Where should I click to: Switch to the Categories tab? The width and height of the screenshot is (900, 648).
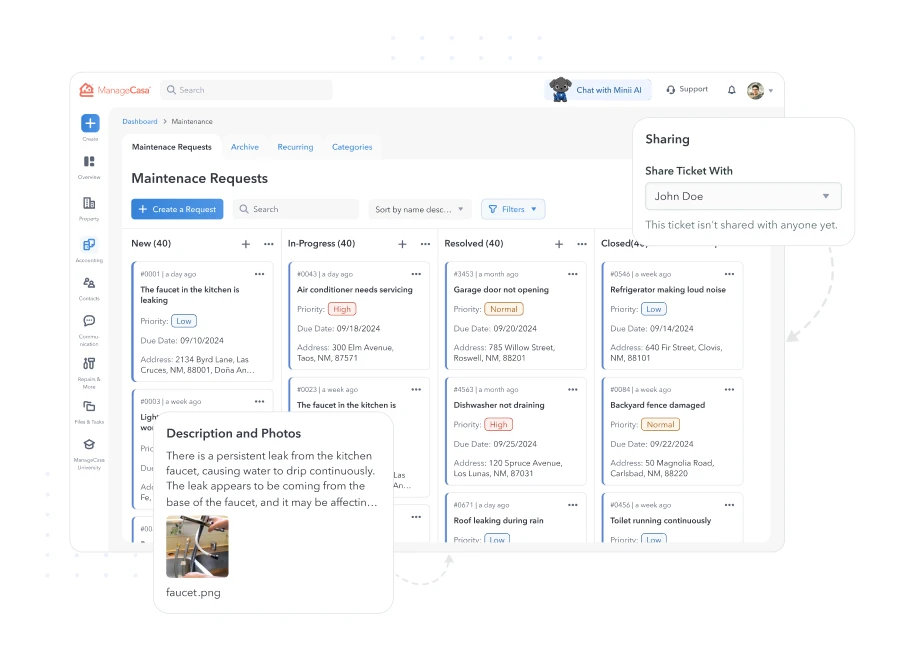click(x=352, y=147)
